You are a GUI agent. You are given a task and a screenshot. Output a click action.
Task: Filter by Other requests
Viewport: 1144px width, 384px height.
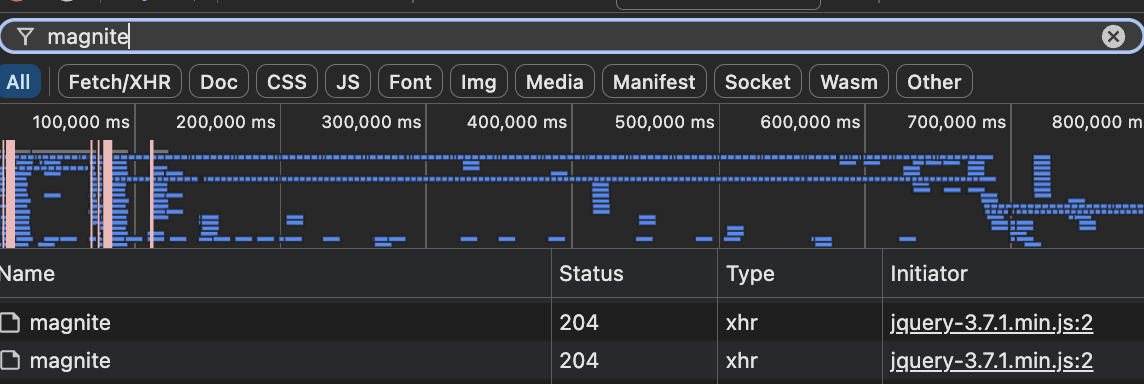(934, 82)
